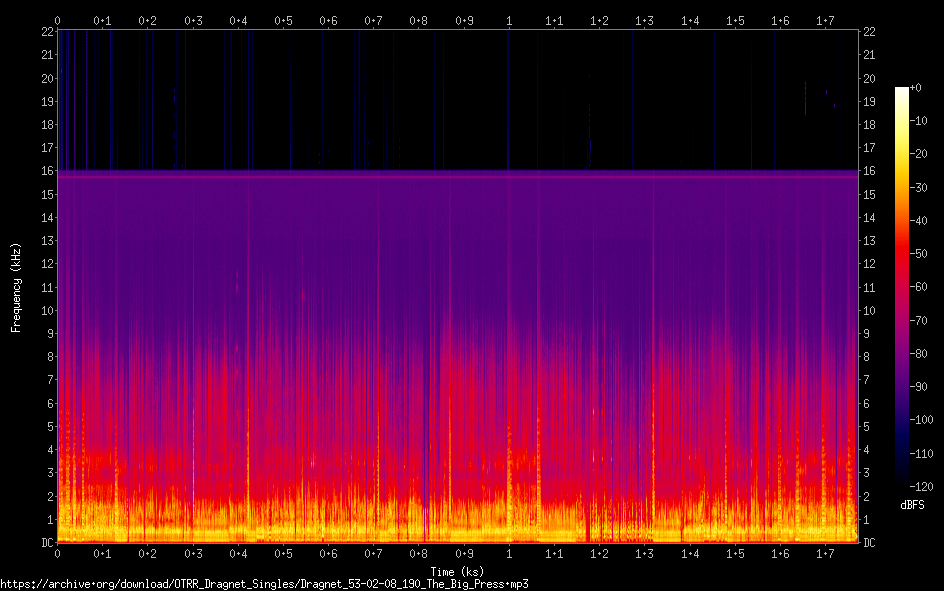
Task: Select the +0 value on the color scale
Action: [x=916, y=89]
